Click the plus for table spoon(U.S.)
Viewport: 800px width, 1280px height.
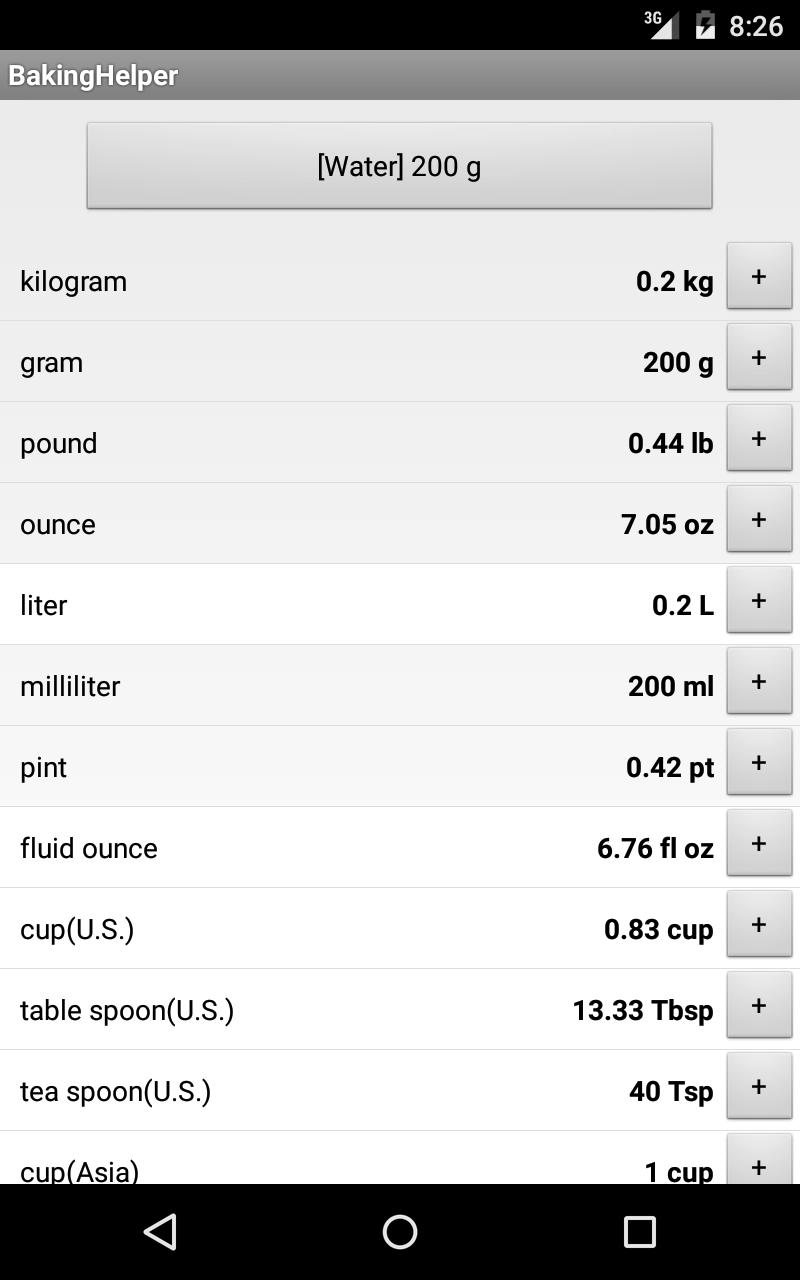[759, 1006]
